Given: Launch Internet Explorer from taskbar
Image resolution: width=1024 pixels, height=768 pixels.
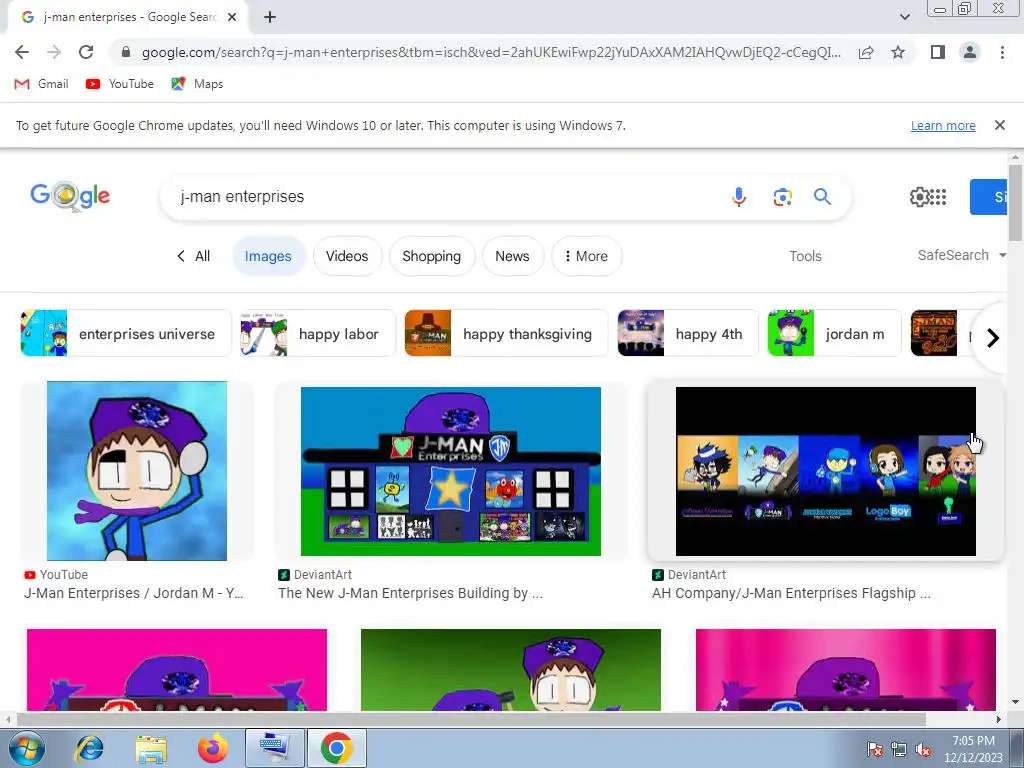Looking at the screenshot, I should point(89,748).
